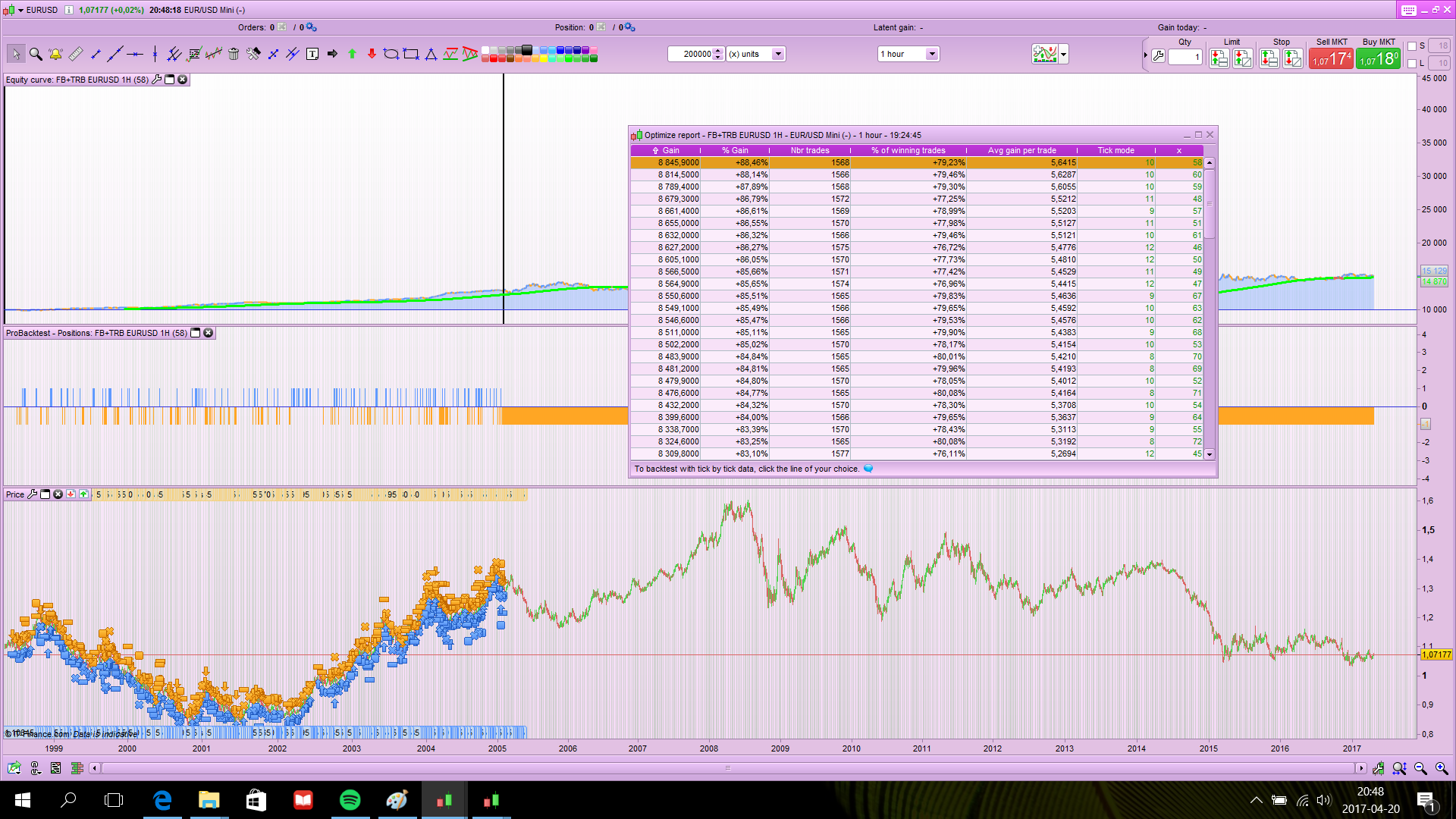Click the Qty input field
This screenshot has height=819, width=1456.
click(1185, 57)
